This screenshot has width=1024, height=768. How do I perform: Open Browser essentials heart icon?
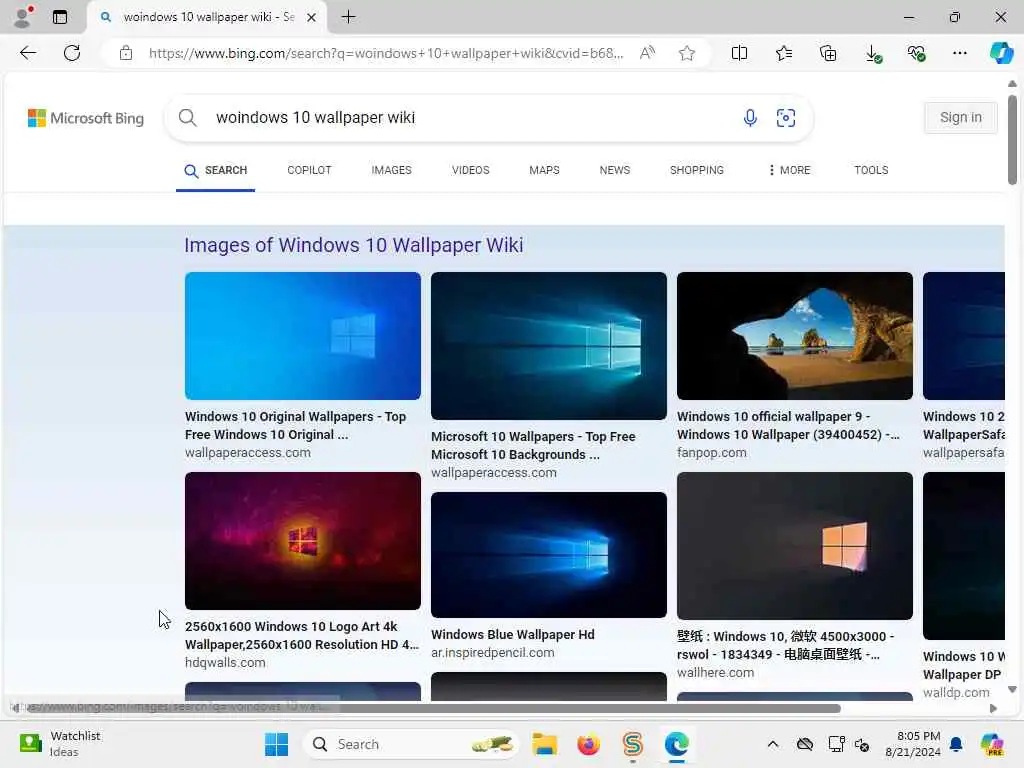tap(916, 53)
